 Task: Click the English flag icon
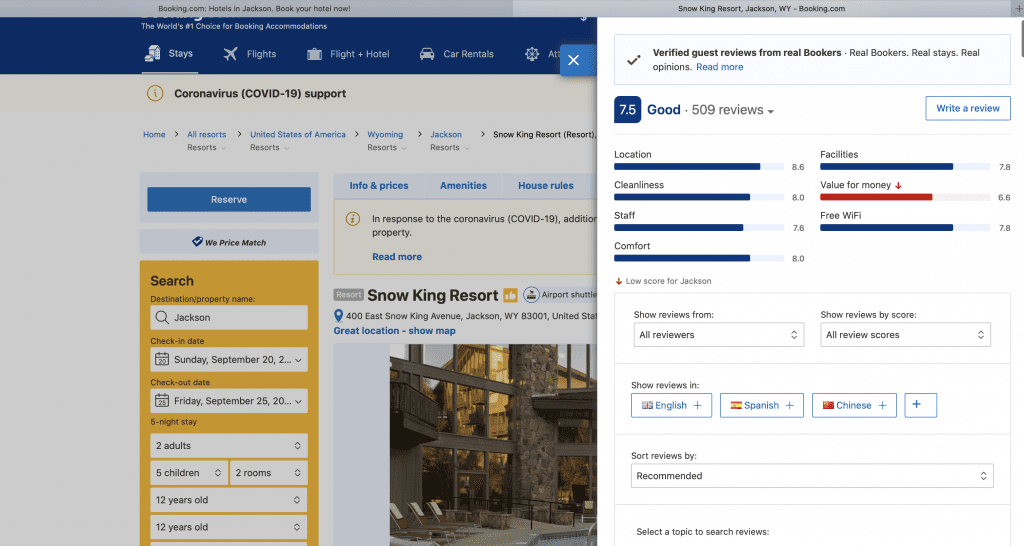(x=647, y=406)
